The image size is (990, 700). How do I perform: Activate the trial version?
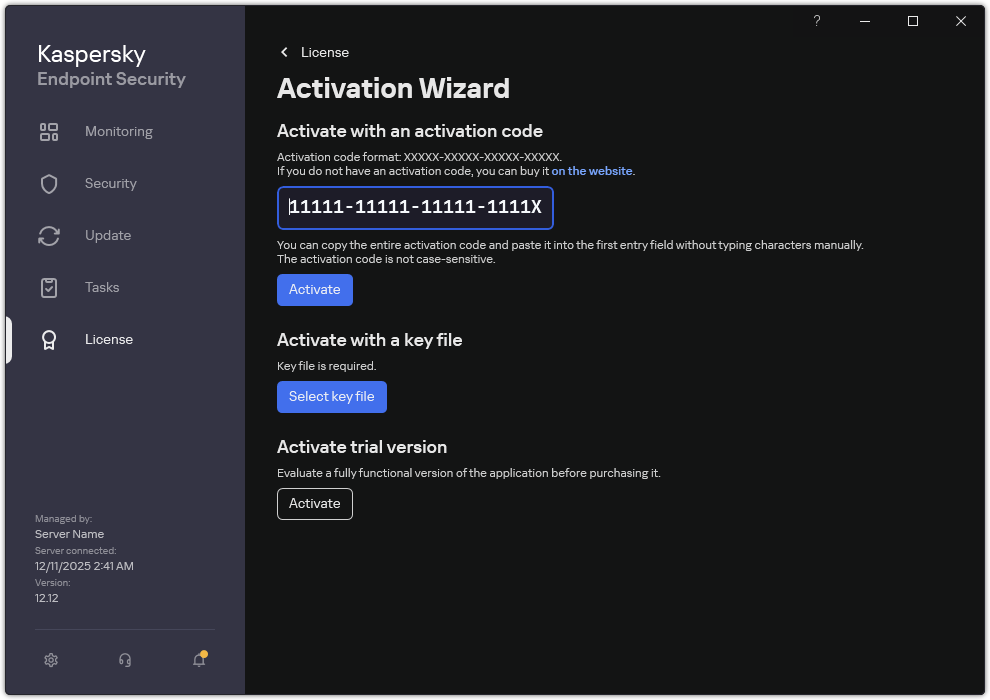point(314,504)
